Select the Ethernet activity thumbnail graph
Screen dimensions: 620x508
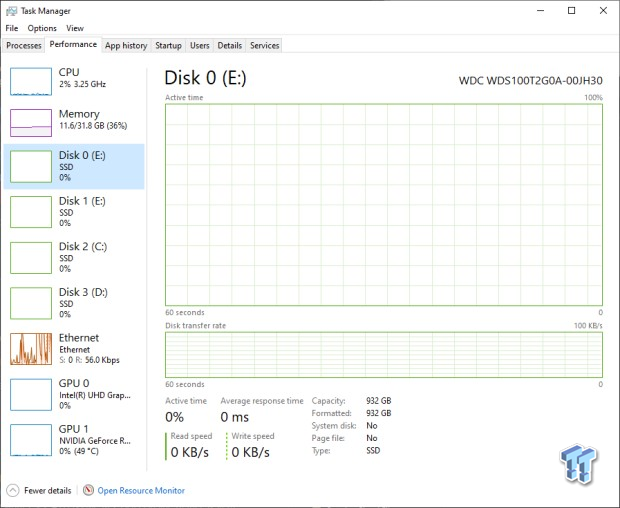(x=31, y=349)
